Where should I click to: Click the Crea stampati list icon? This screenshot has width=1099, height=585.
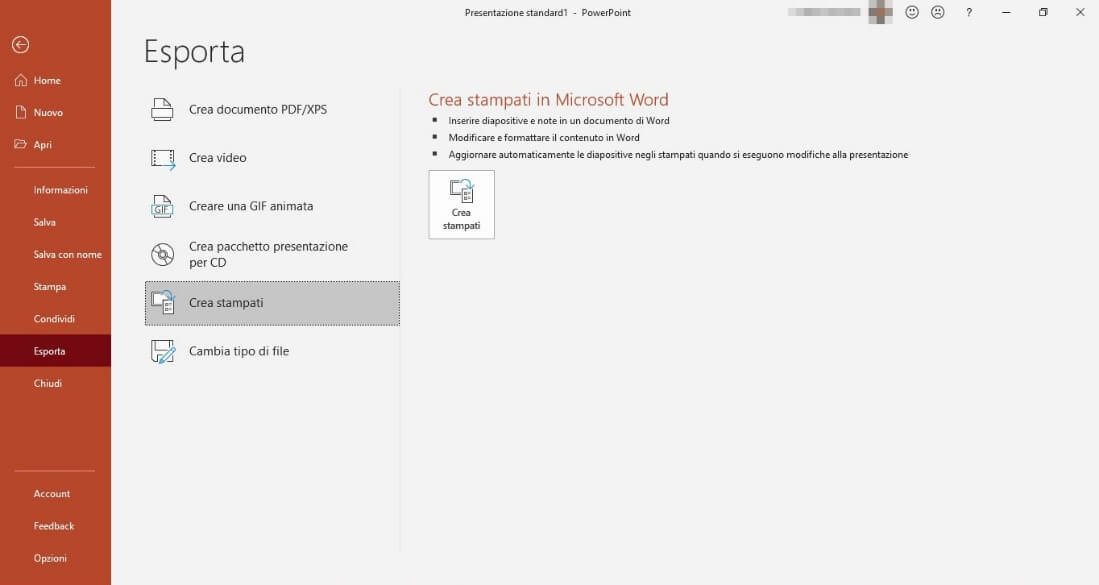point(163,303)
